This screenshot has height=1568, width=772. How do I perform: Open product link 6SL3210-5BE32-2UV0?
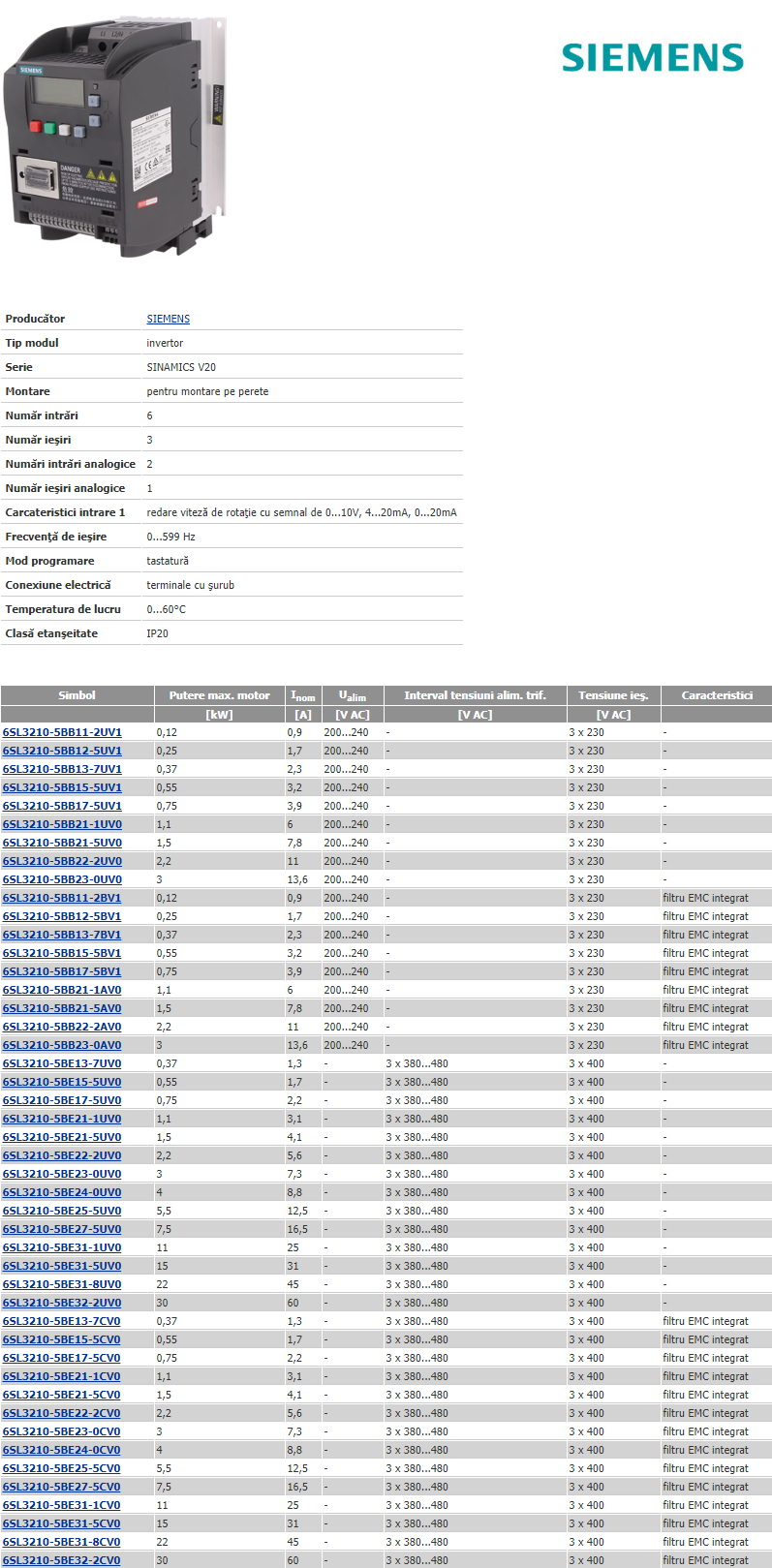(62, 1303)
